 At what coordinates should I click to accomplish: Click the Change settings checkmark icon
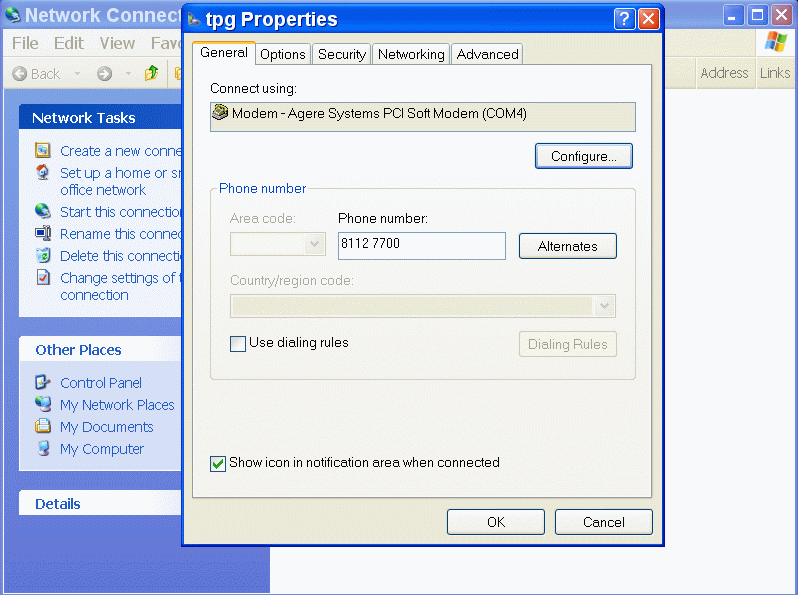[x=43, y=277]
